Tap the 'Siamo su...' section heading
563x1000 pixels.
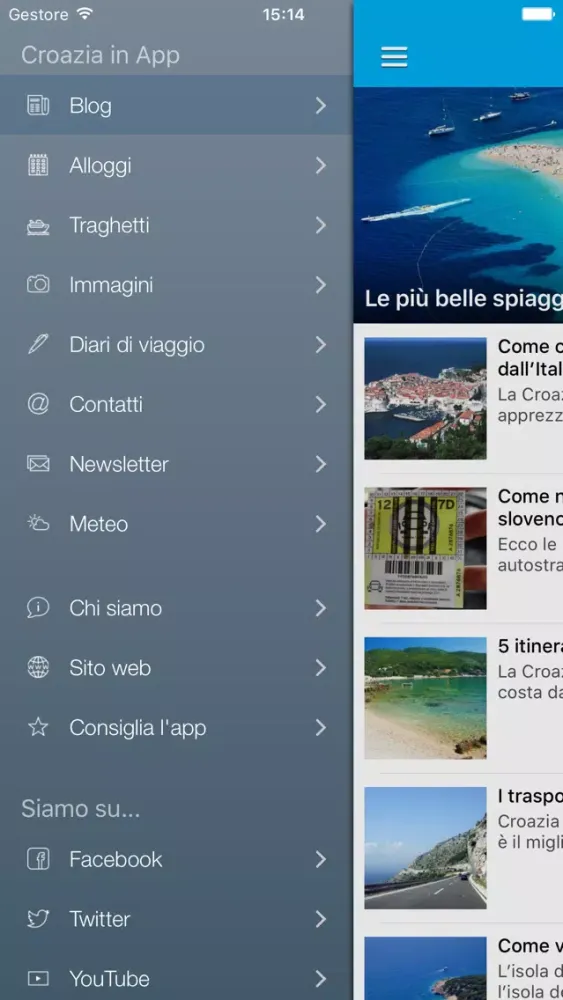tap(81, 809)
